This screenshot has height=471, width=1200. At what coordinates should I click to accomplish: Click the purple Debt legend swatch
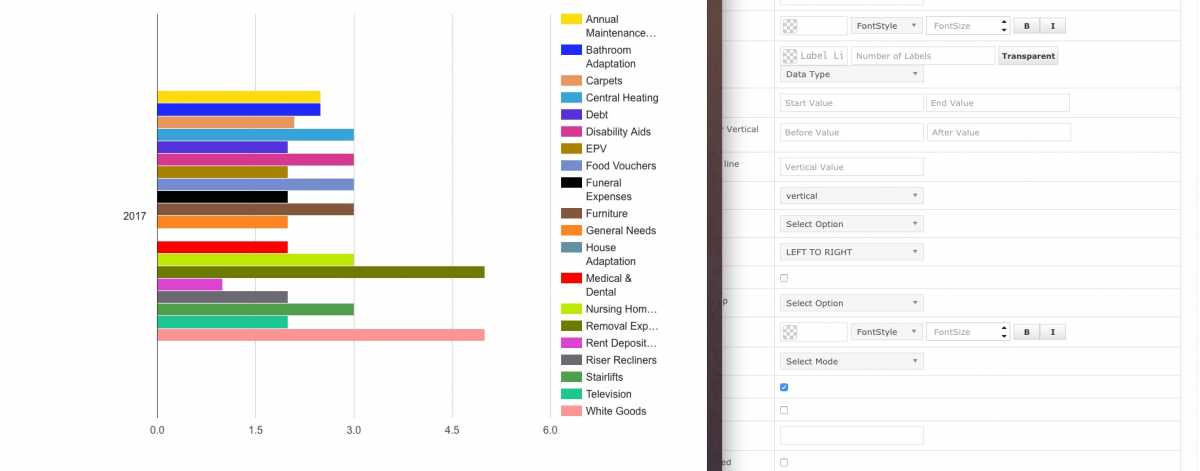[571, 115]
